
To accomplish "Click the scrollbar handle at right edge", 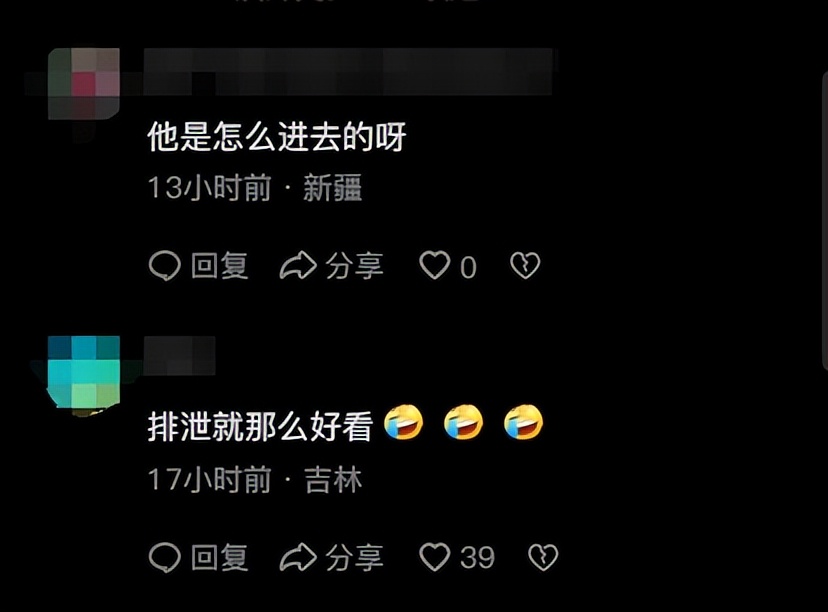I will tap(825, 222).
